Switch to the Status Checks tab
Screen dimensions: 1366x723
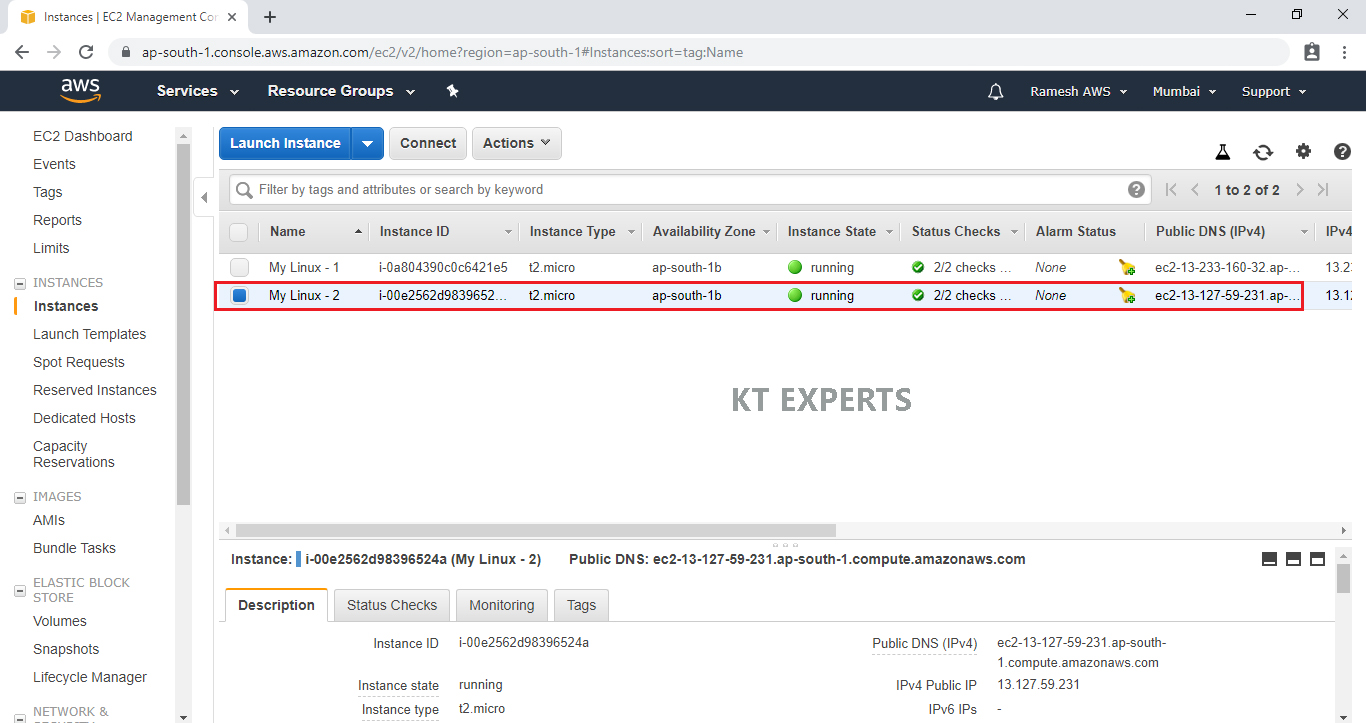[392, 605]
